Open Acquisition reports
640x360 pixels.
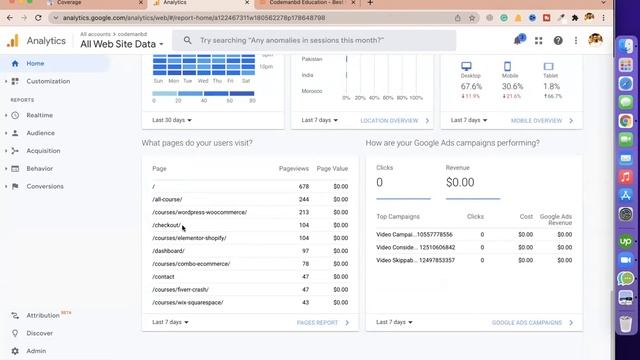(x=43, y=151)
